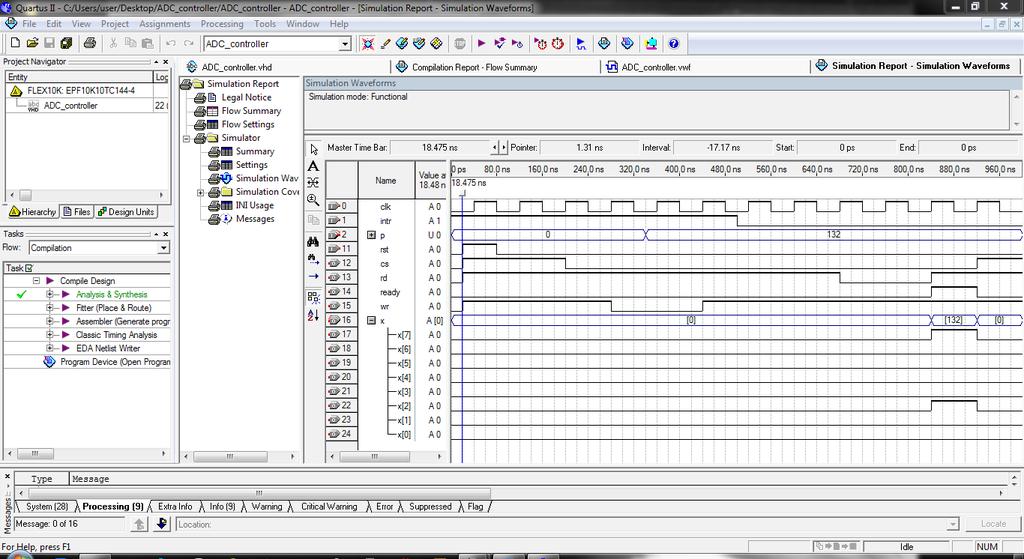The width and height of the screenshot is (1024, 559).
Task: Switch to the ADC_controller.vwf tab
Action: coord(648,67)
